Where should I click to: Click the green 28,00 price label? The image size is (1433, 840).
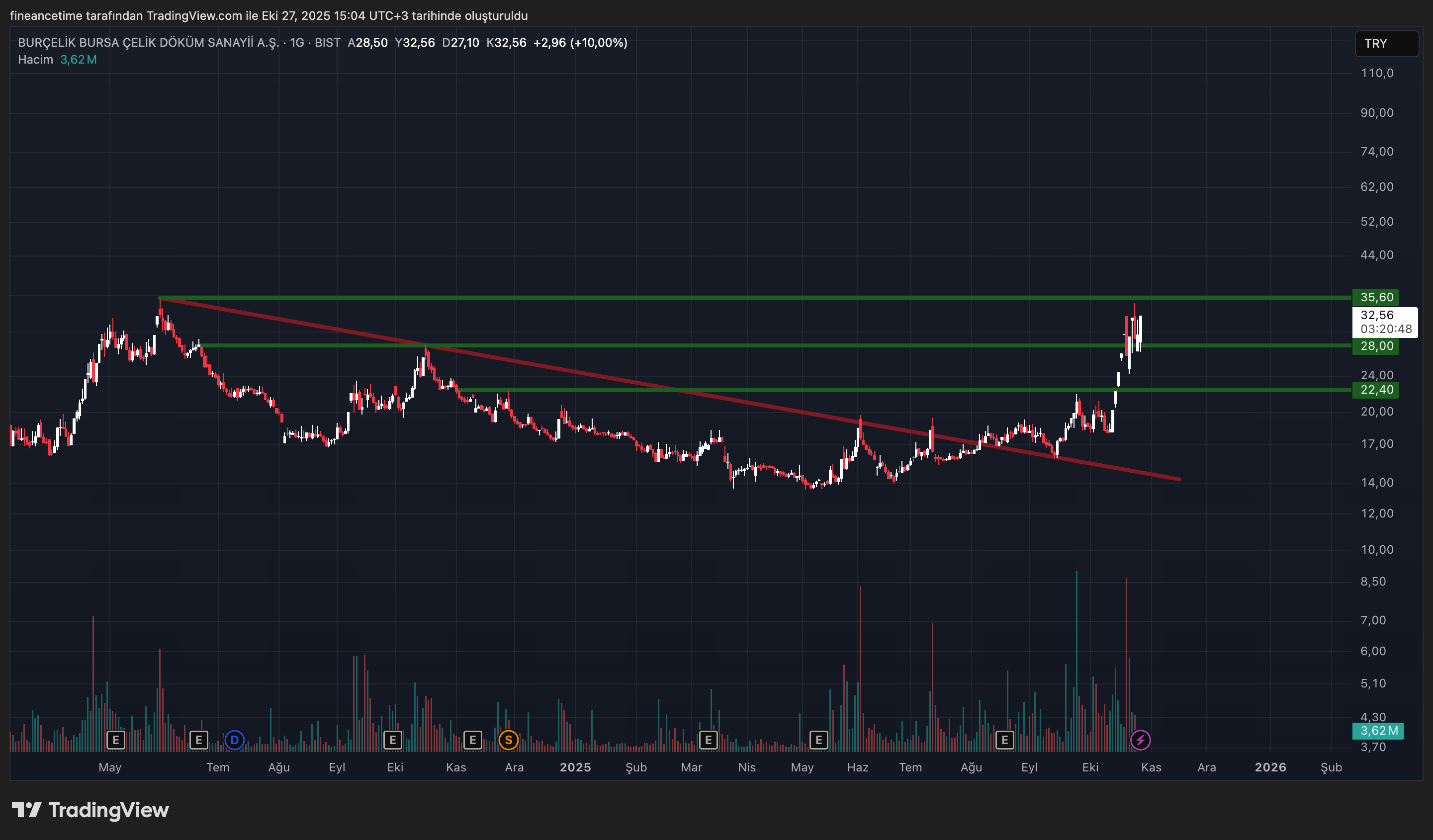1375,345
